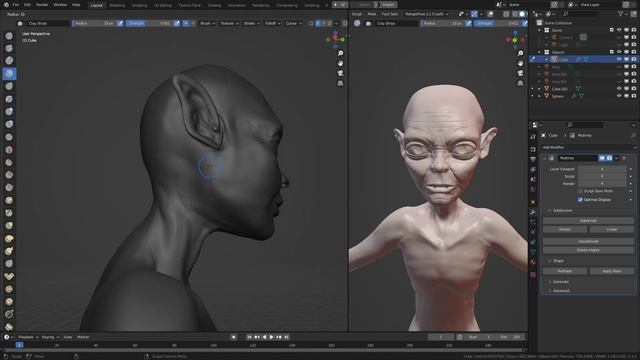
Task: Open Modifier properties wrench tab
Action: 533,212
